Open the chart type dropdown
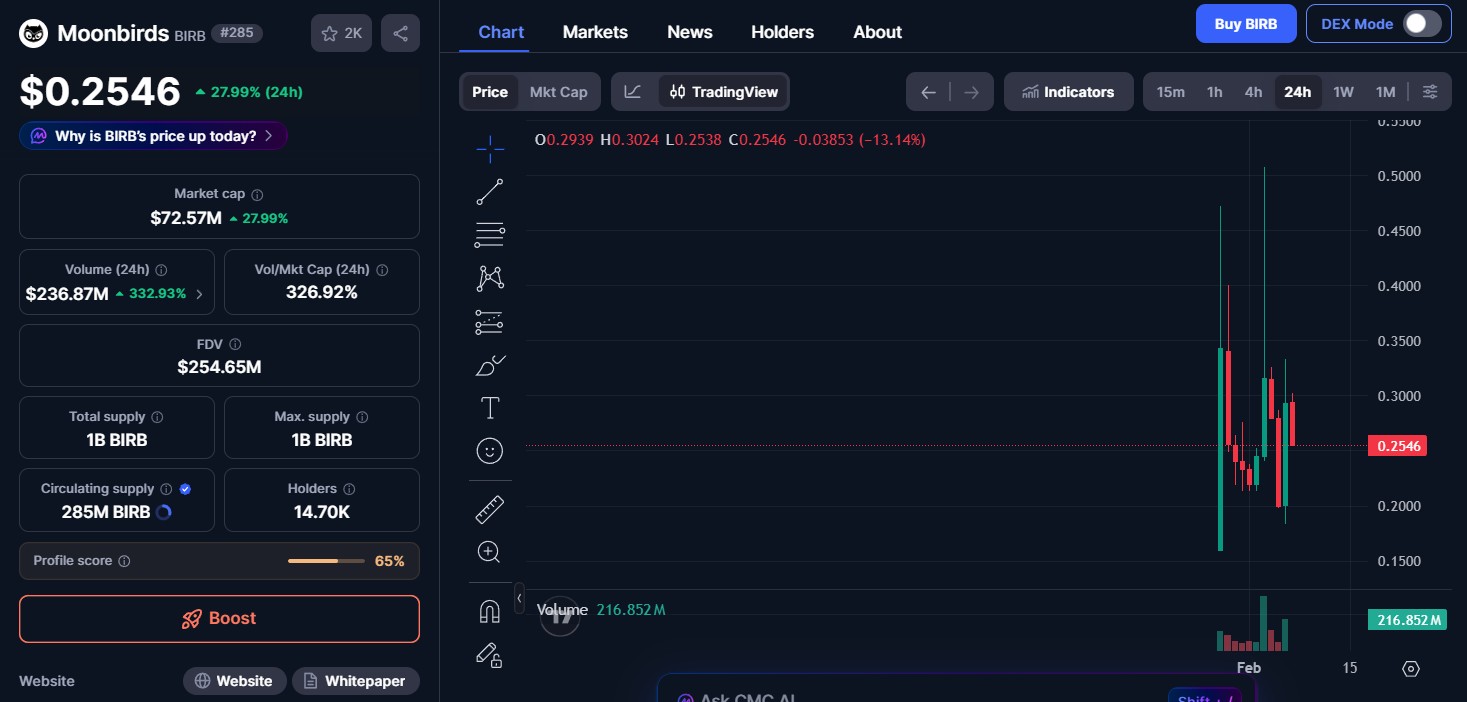The width and height of the screenshot is (1467, 702). (x=632, y=91)
